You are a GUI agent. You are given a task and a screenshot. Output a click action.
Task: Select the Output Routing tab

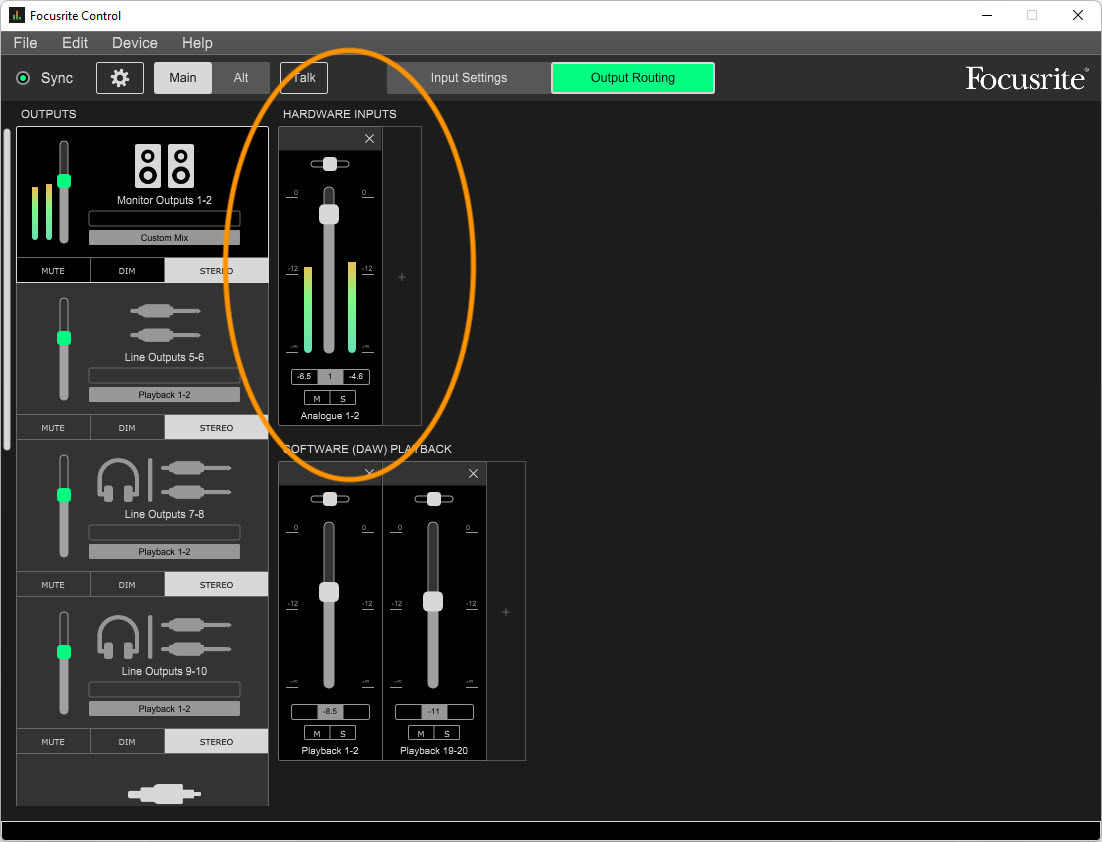point(633,78)
